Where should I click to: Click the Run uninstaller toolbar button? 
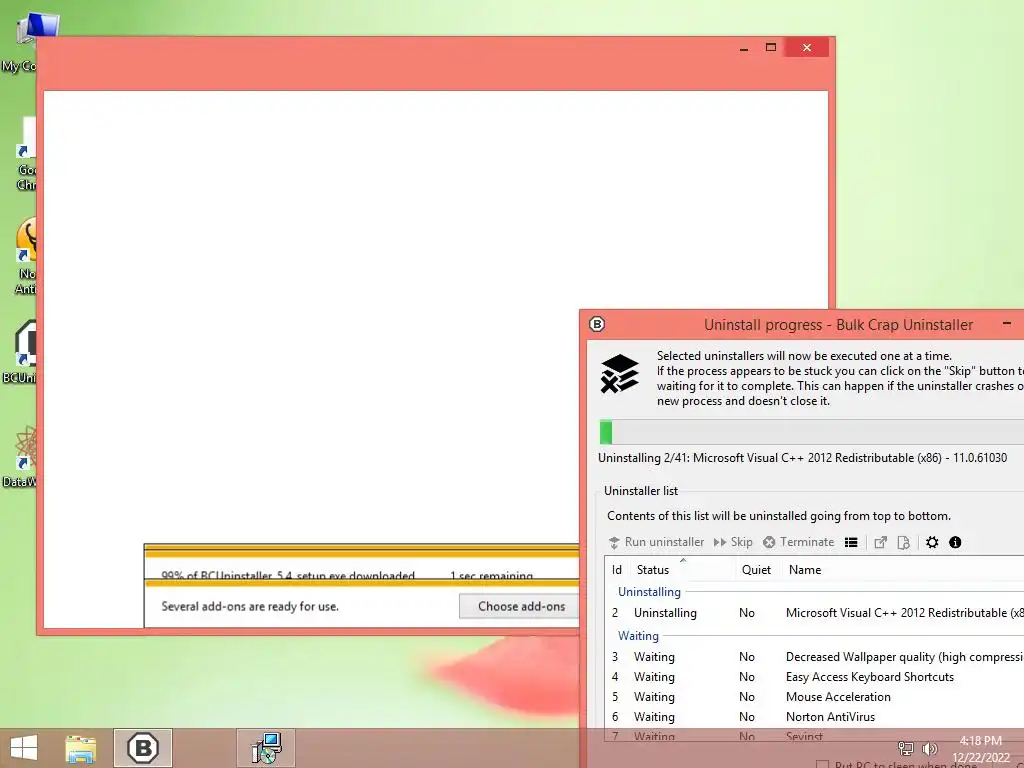(x=656, y=542)
